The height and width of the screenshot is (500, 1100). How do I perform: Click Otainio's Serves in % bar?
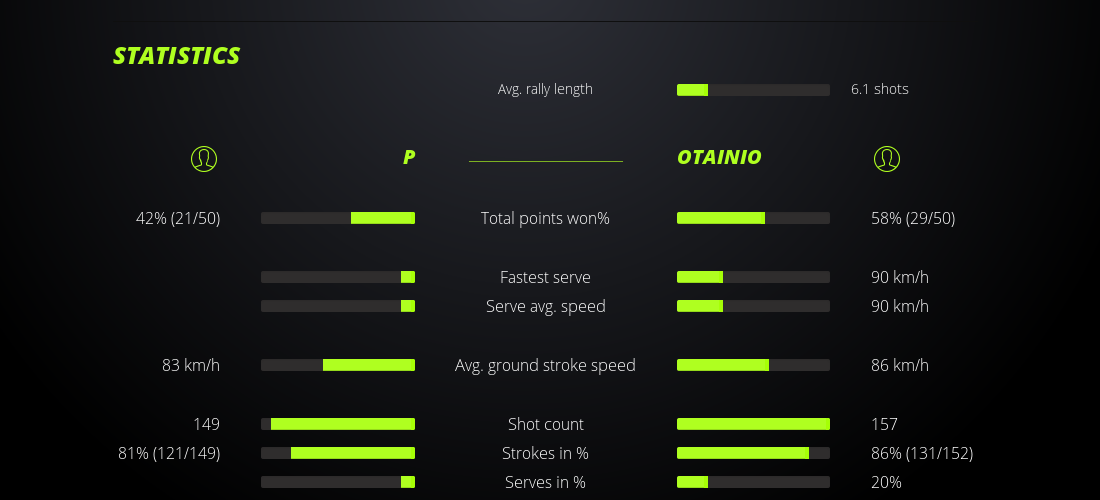click(753, 482)
